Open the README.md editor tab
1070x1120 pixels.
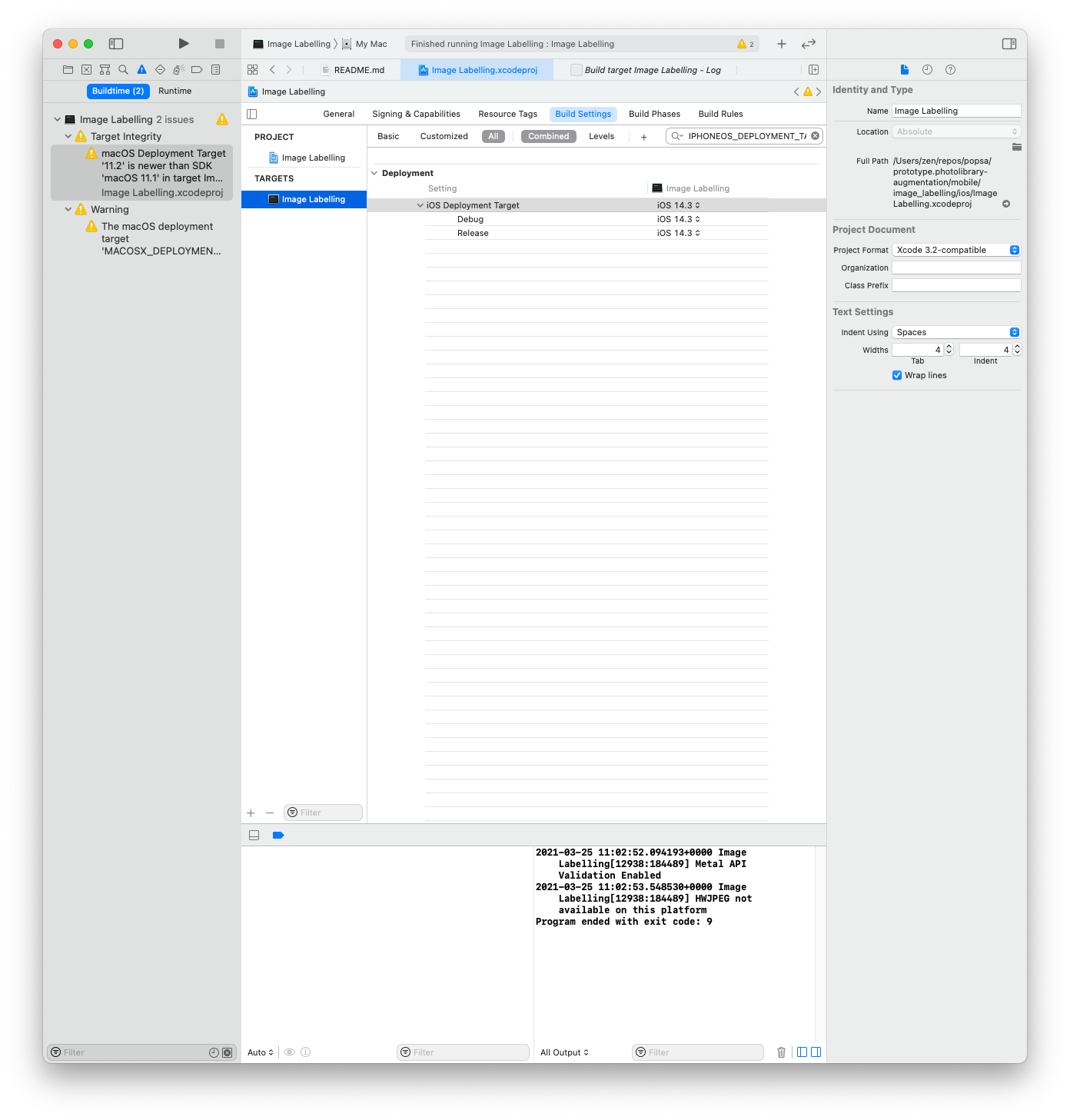pos(352,70)
